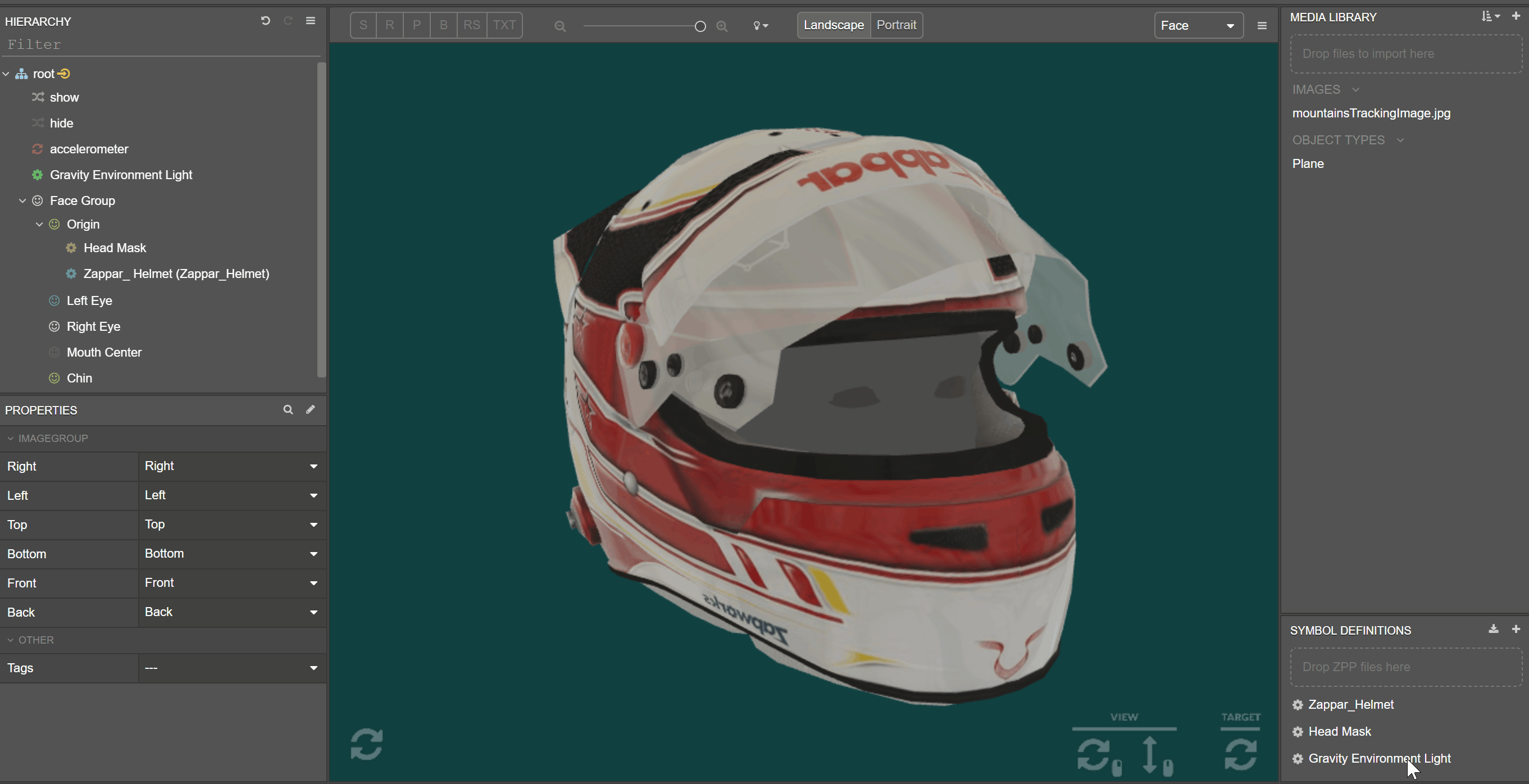Open the Tags dropdown
The height and width of the screenshot is (784, 1529).
click(232, 668)
